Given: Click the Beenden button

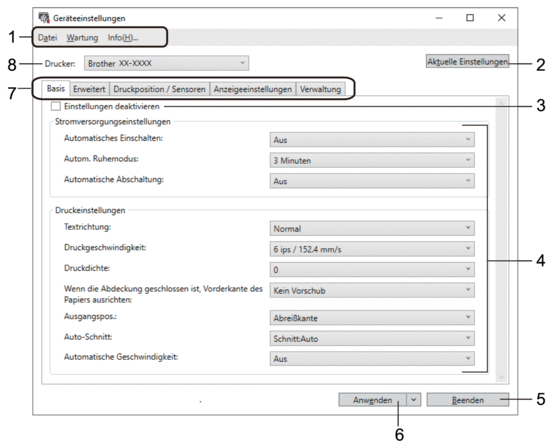Looking at the screenshot, I should coord(467,400).
